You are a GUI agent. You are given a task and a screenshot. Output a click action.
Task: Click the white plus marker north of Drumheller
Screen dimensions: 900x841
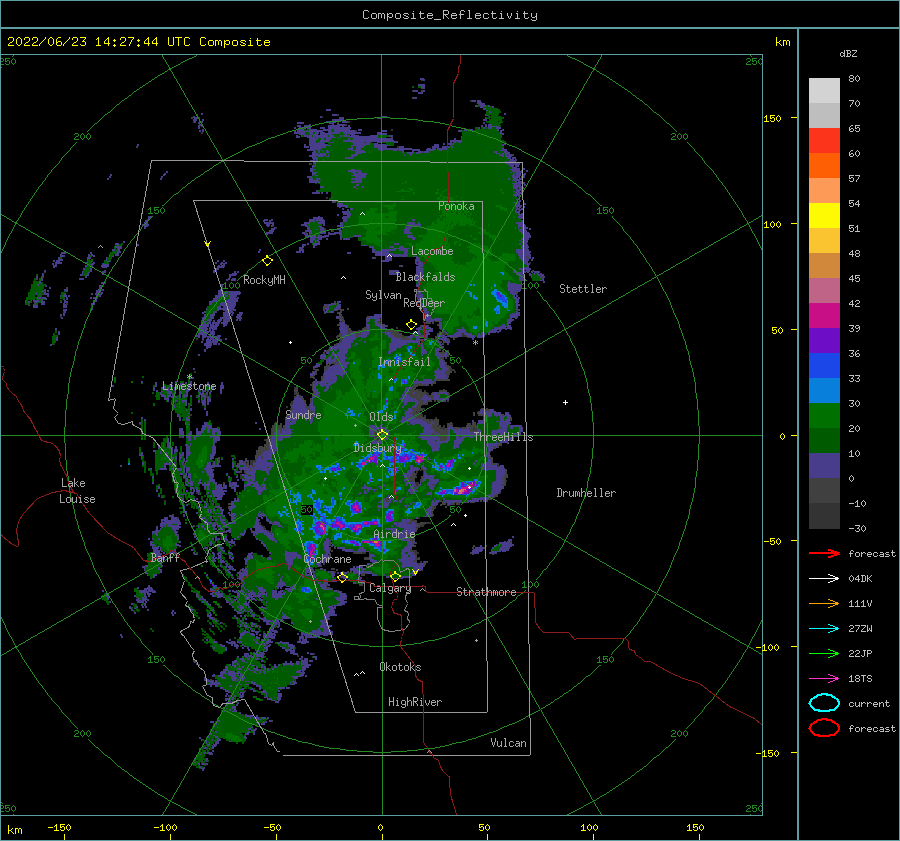pos(565,402)
